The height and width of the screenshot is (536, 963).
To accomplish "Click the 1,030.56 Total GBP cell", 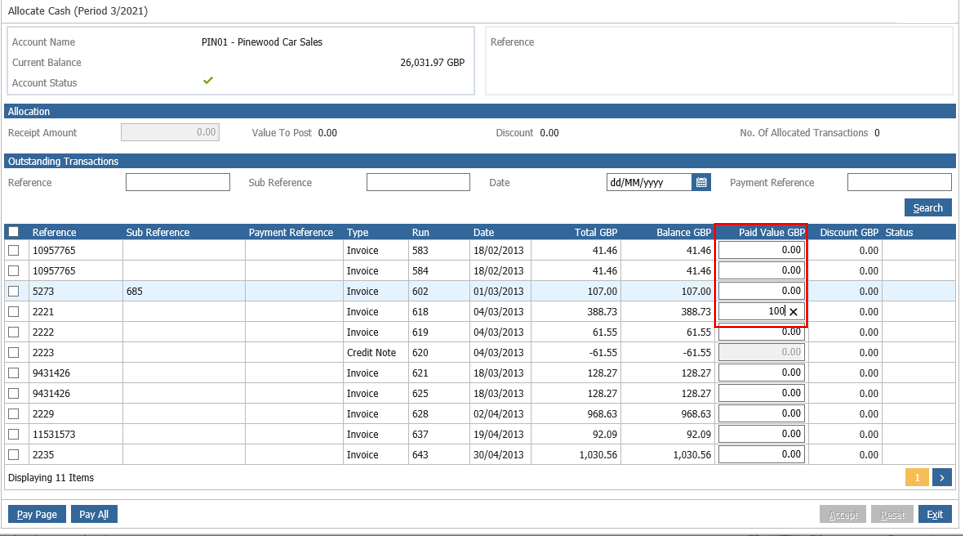I will [575, 455].
